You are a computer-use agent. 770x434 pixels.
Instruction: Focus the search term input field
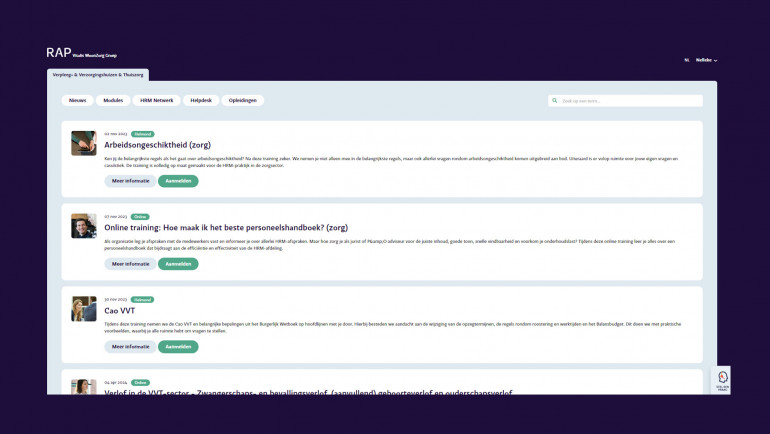[625, 101]
